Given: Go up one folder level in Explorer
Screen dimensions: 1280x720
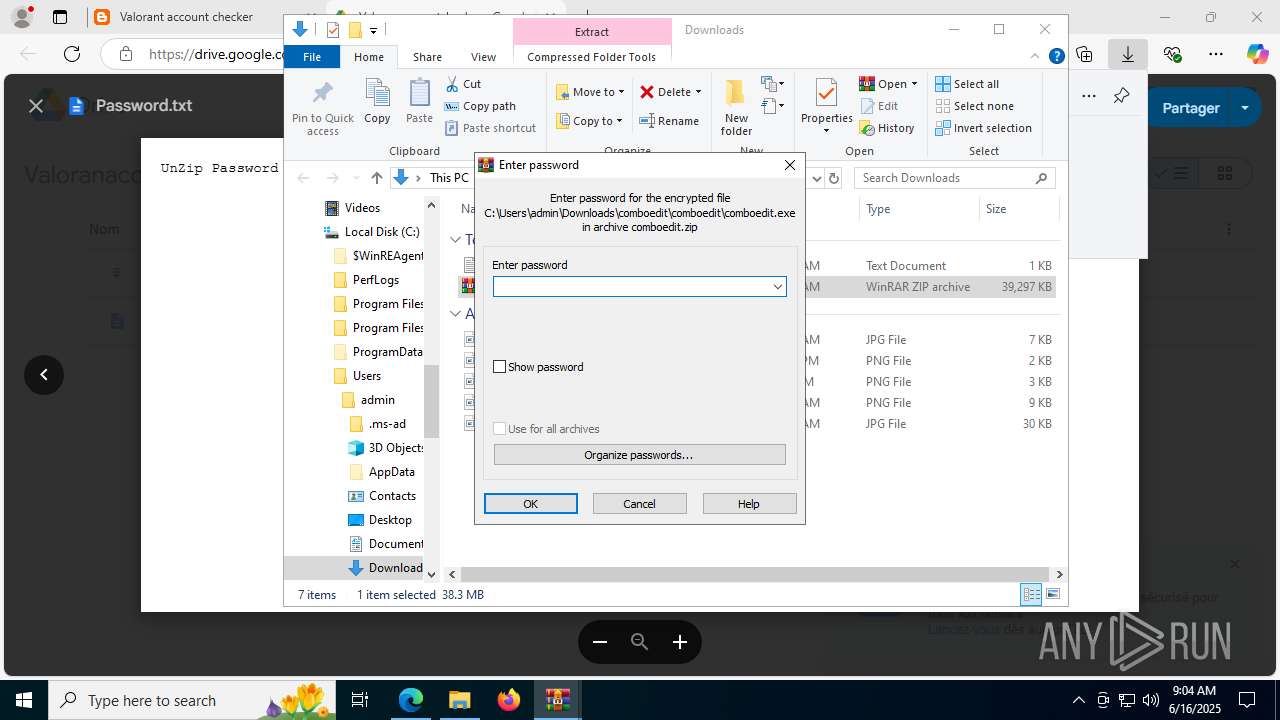Looking at the screenshot, I should [x=376, y=178].
